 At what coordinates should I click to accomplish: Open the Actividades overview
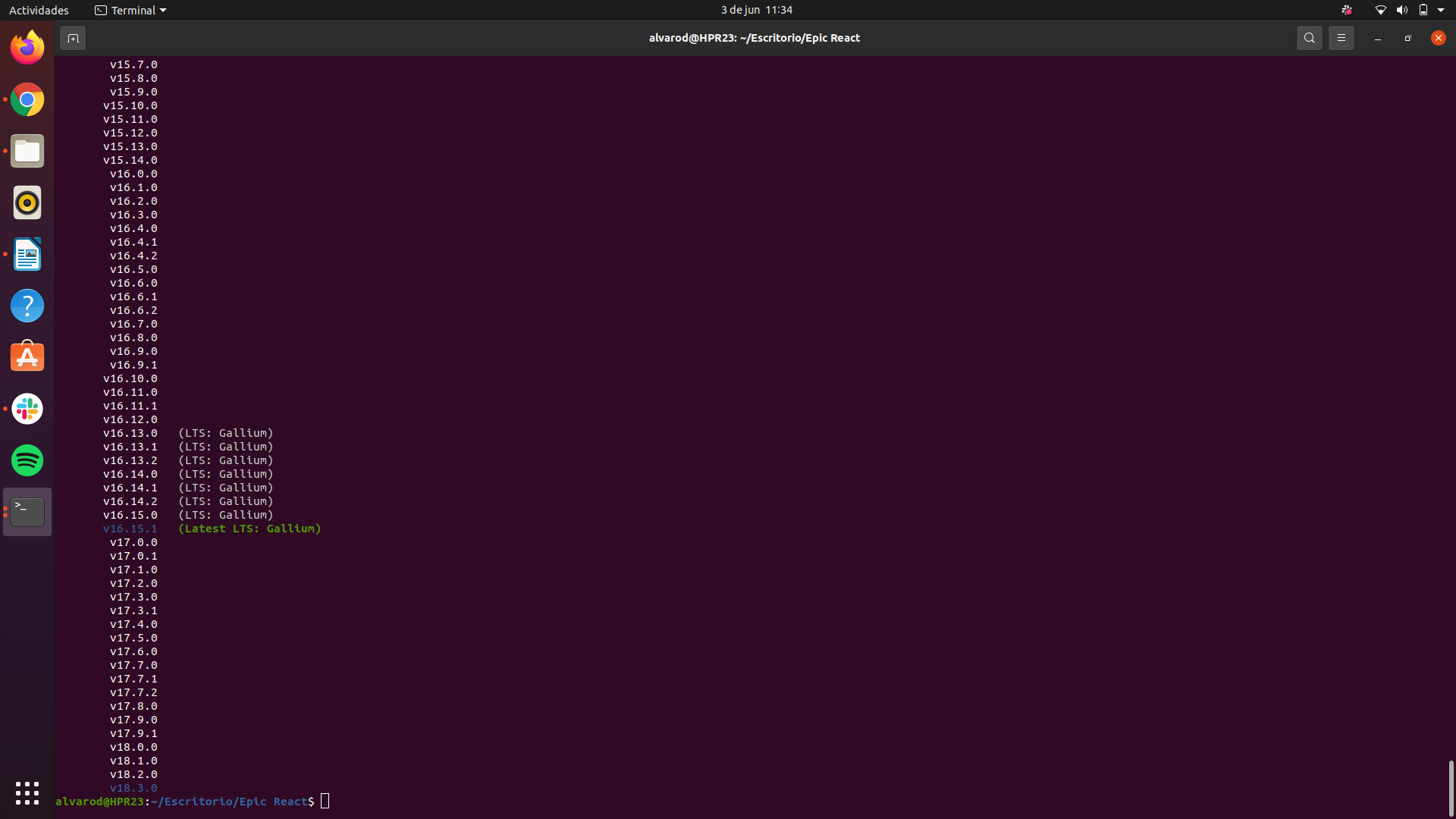coord(39,10)
